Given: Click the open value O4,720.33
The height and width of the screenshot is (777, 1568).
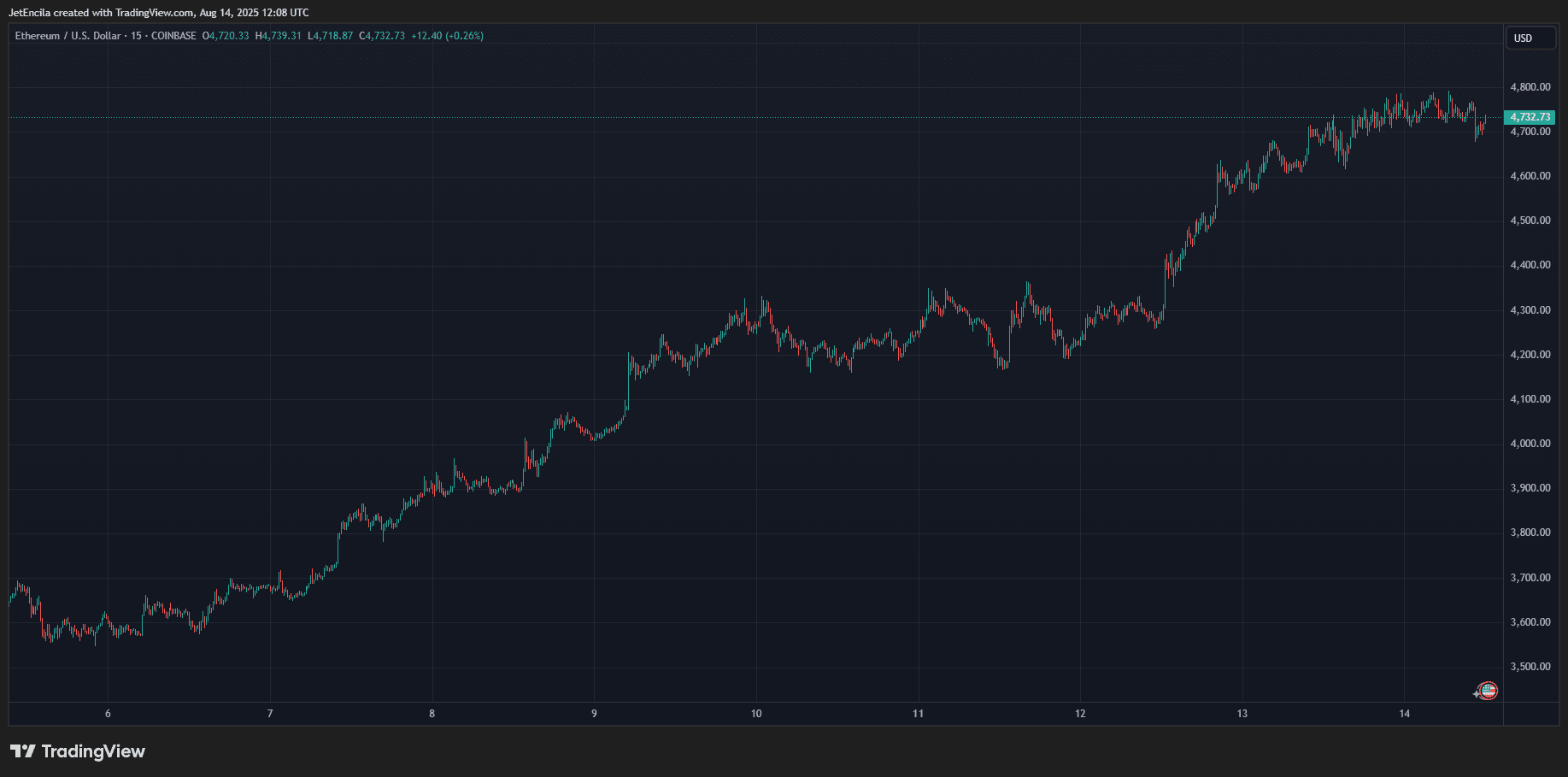Looking at the screenshot, I should pos(226,36).
